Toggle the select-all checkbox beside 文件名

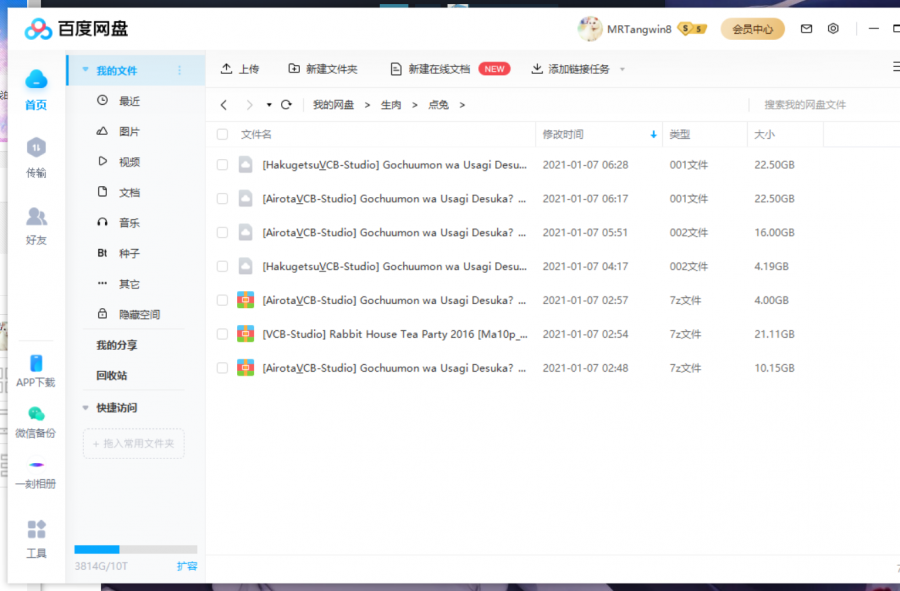222,134
